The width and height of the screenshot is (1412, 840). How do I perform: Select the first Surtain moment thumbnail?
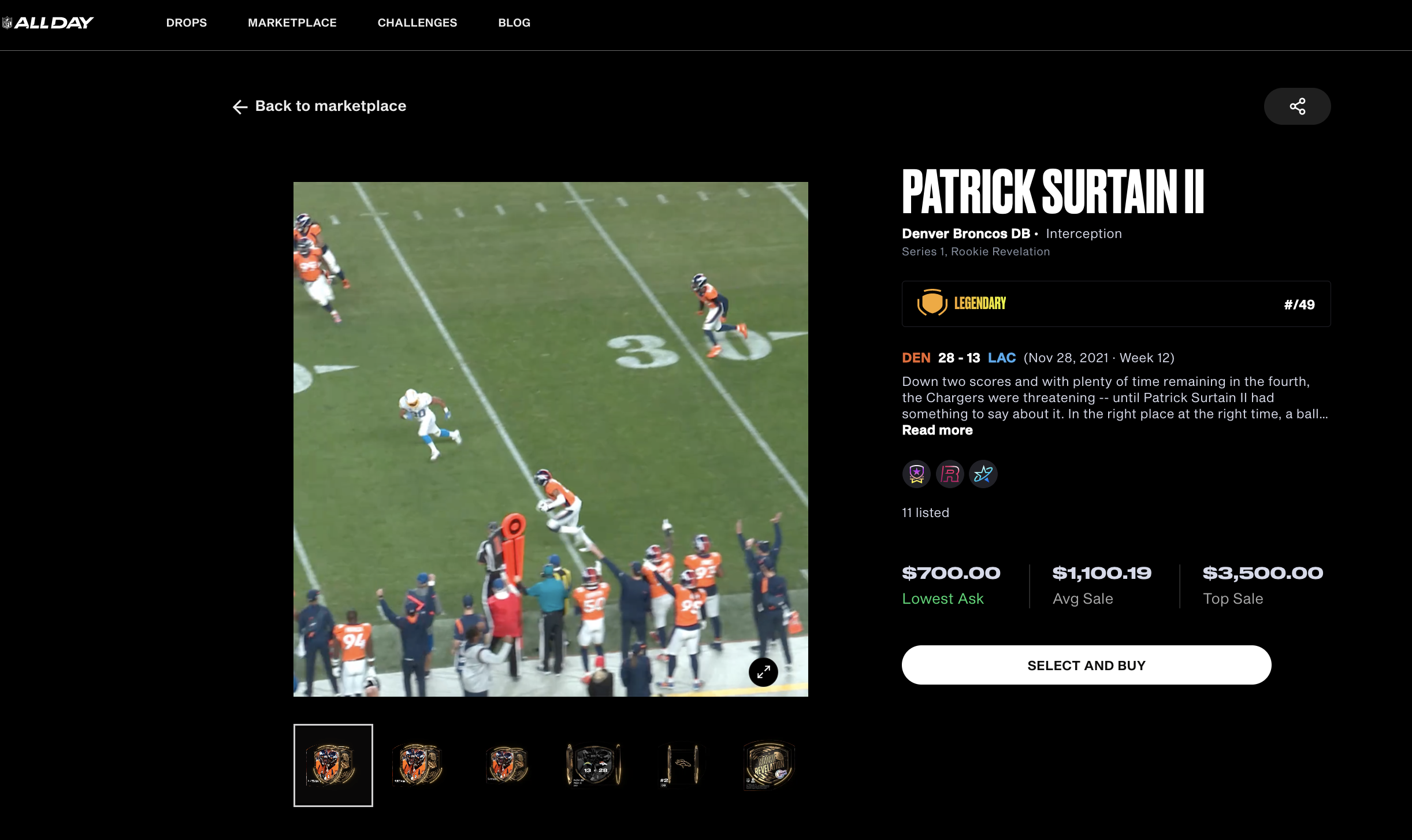(333, 764)
